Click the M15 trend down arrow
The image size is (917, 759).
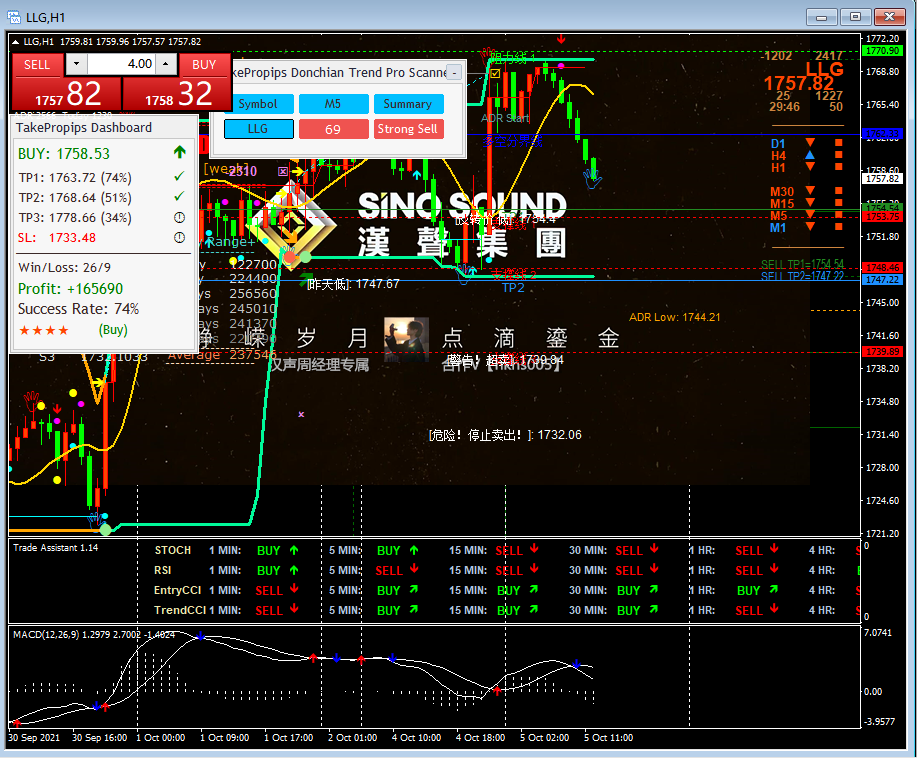(810, 202)
